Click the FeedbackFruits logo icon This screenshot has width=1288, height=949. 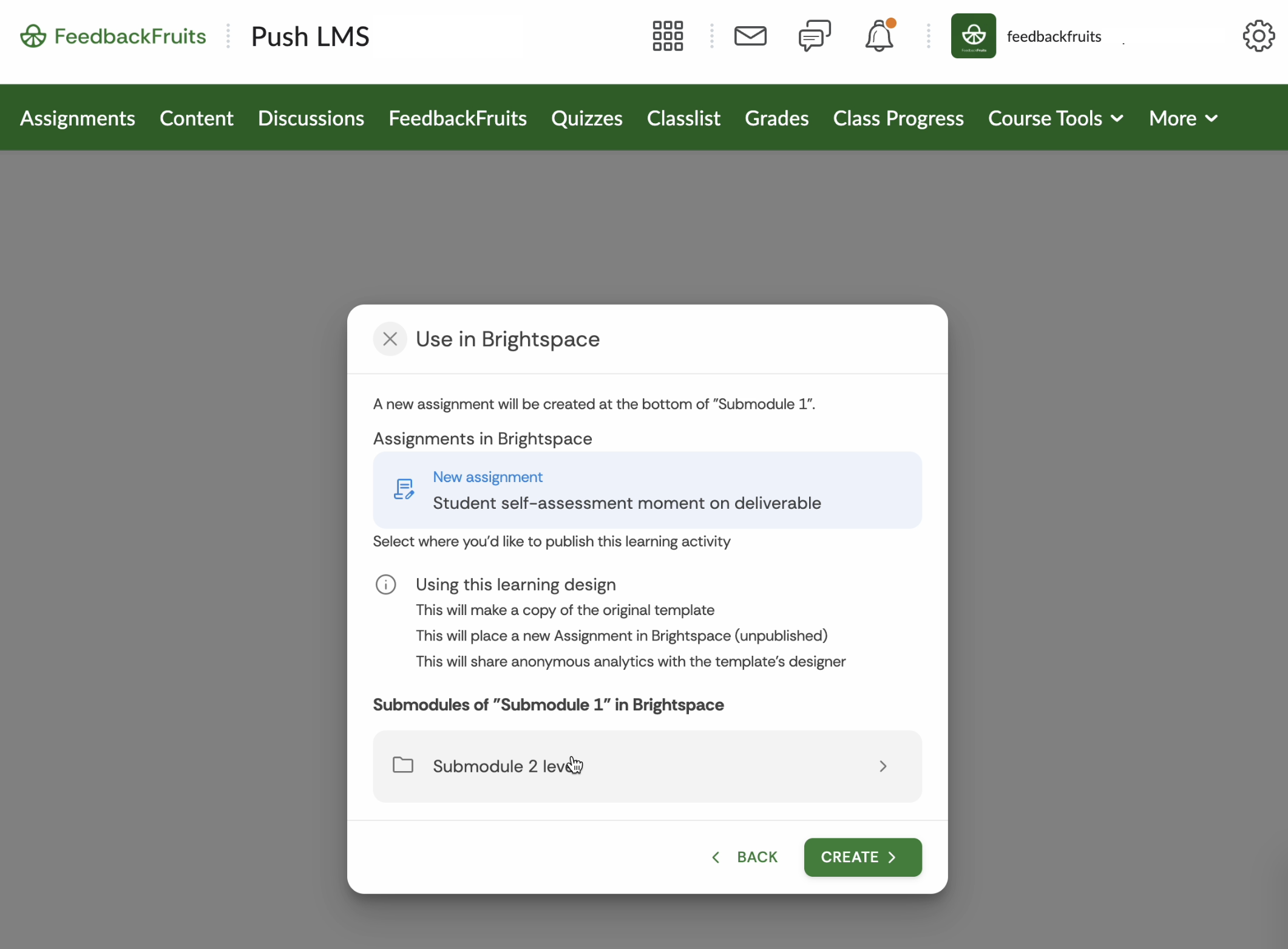coord(33,36)
